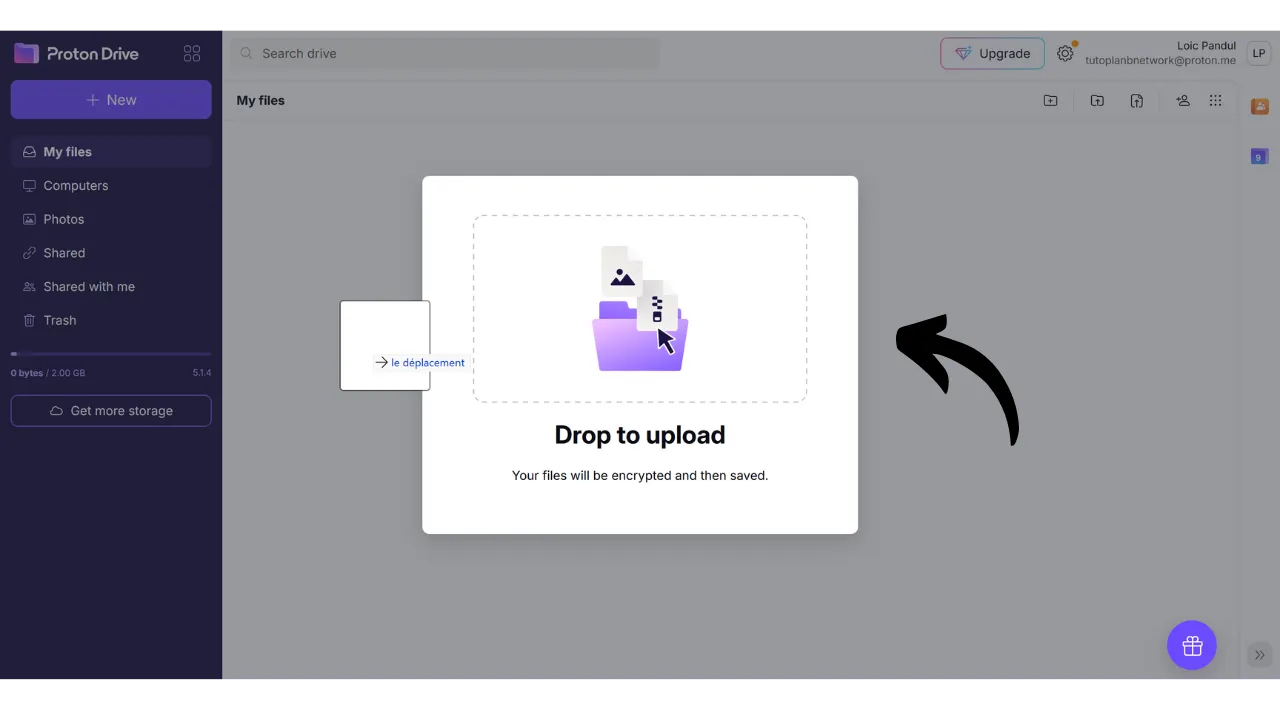Click the upload folder illustration
Viewport: 1280px width, 710px height.
(x=640, y=309)
